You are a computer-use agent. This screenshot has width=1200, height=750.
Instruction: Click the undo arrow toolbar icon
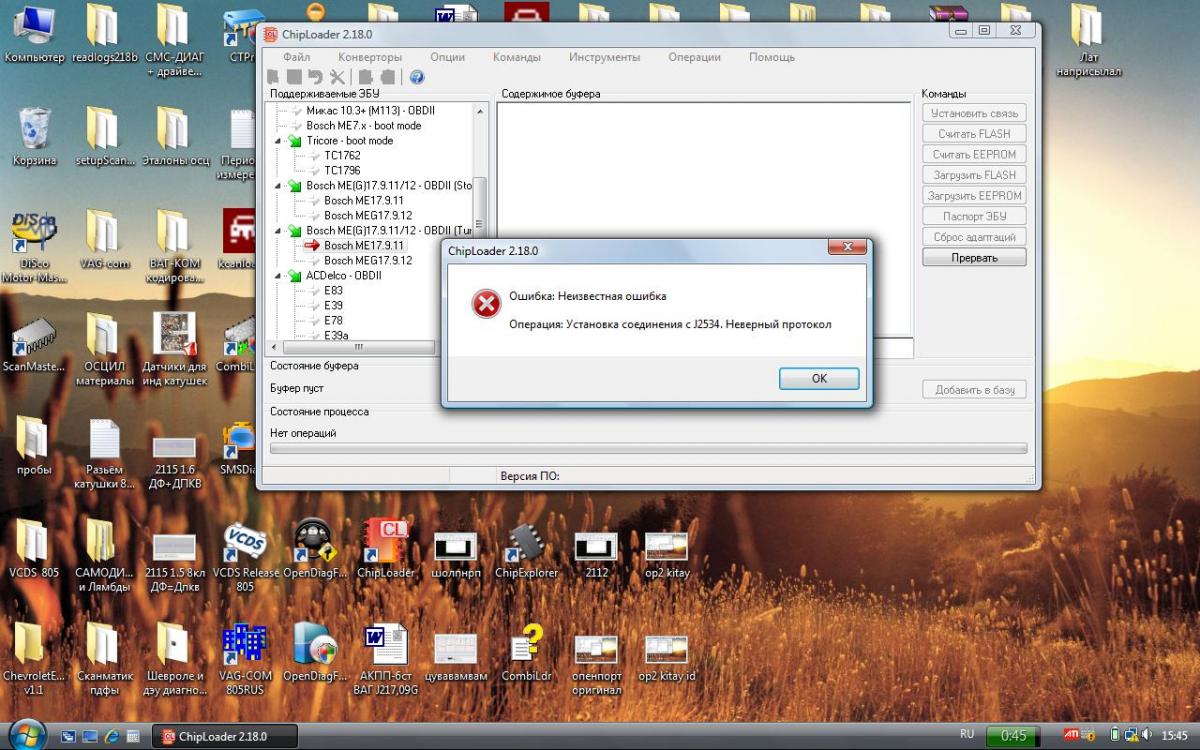click(315, 77)
